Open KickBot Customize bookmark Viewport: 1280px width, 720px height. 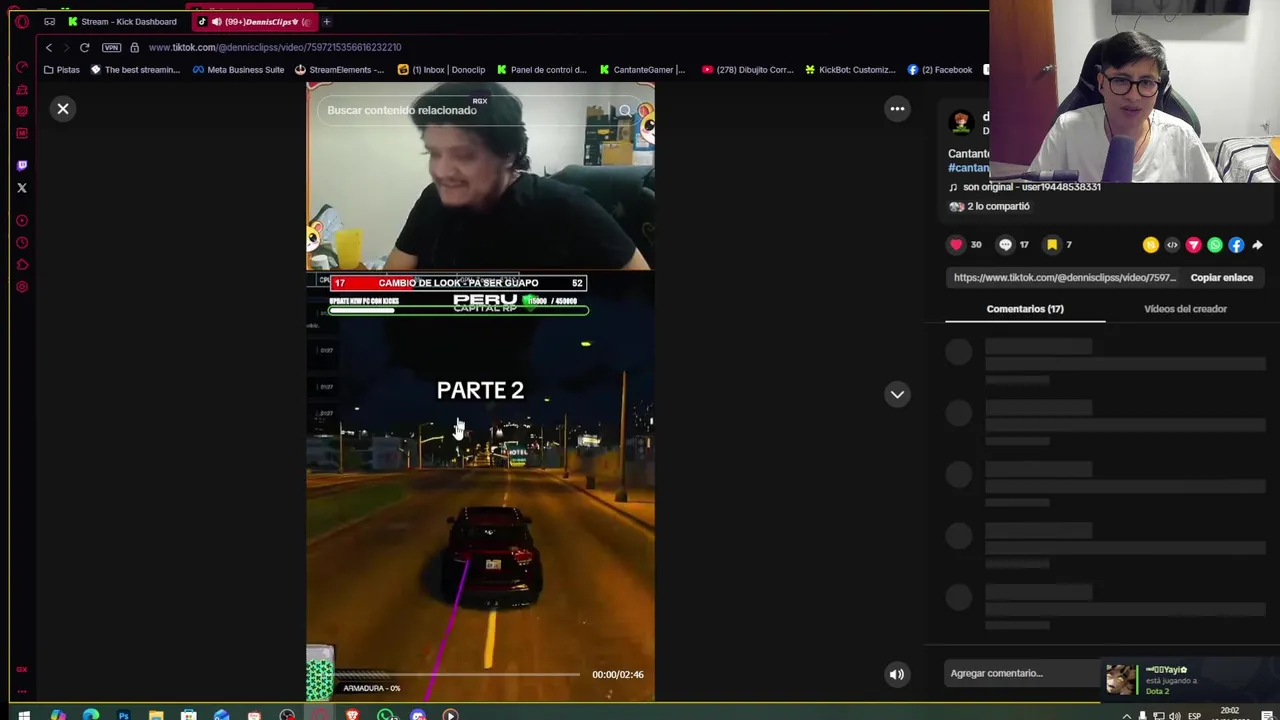850,70
